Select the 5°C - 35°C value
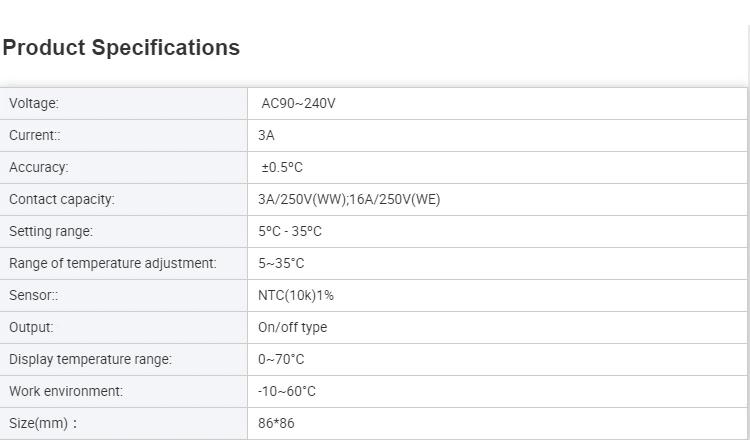This screenshot has width=750, height=440. pyautogui.click(x=290, y=231)
